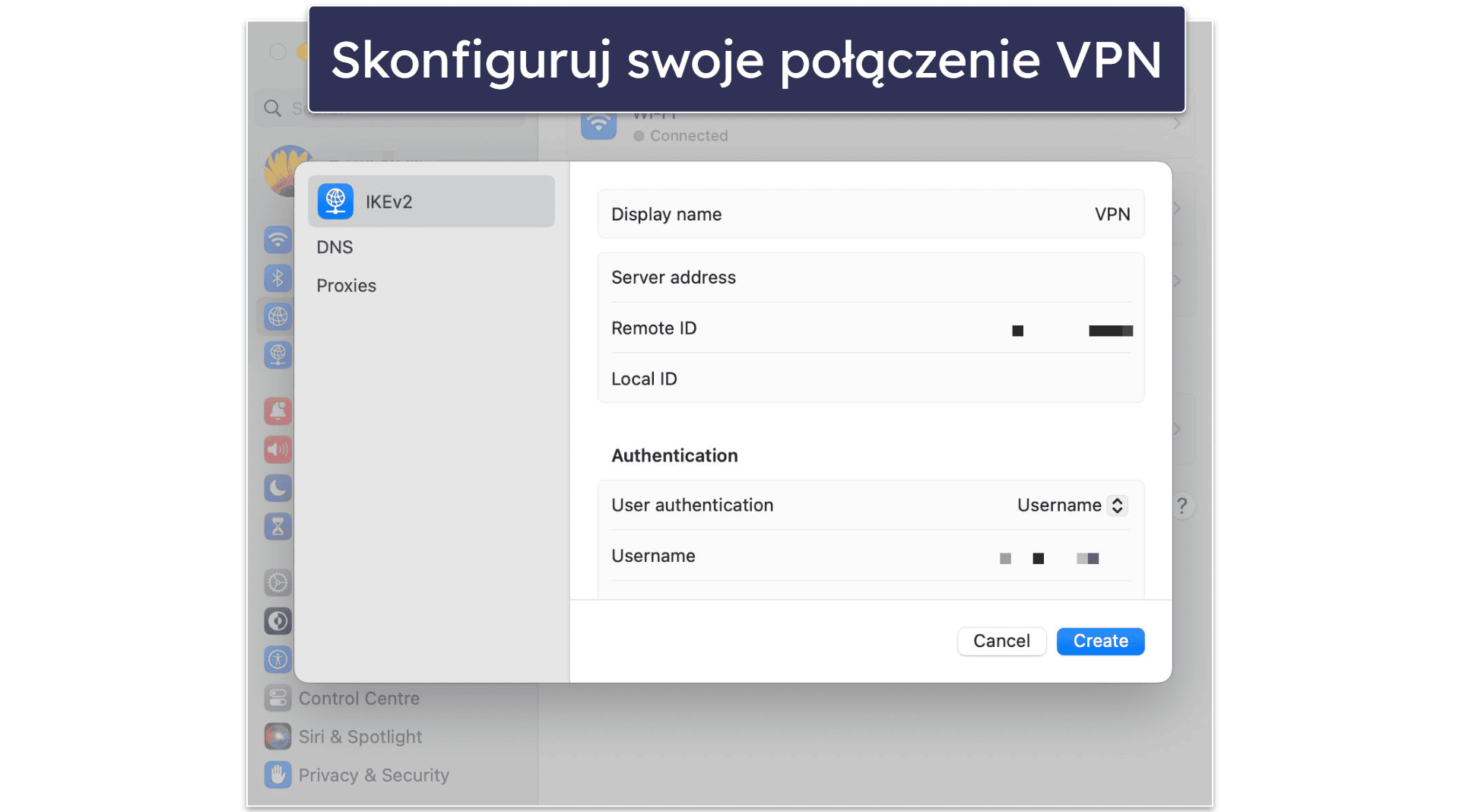Expand the Wi-Fi Connected row chevron
Viewport: 1459px width, 812px height.
coord(1176,124)
